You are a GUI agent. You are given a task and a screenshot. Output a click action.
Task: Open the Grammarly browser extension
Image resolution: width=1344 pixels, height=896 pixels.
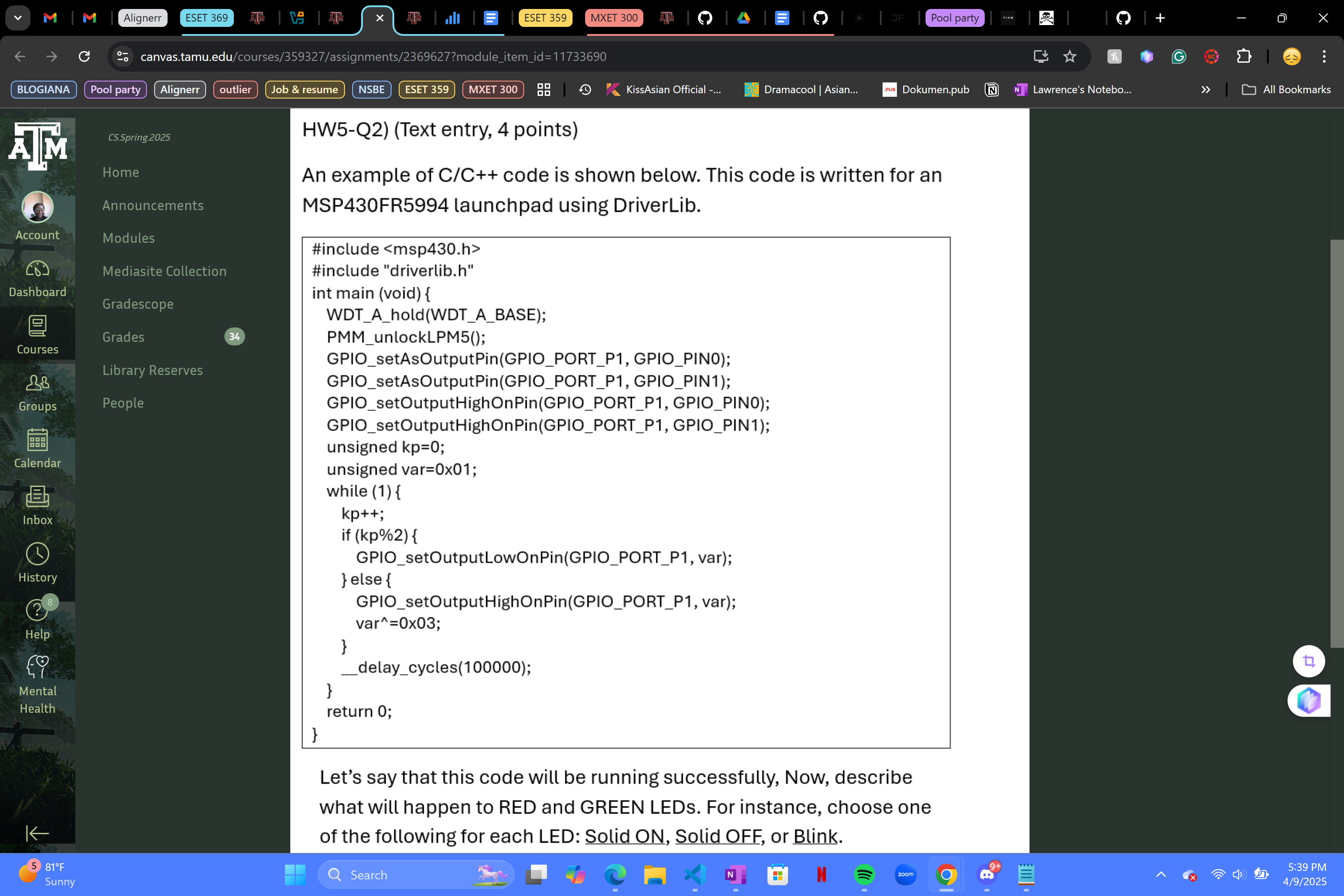tap(1178, 56)
